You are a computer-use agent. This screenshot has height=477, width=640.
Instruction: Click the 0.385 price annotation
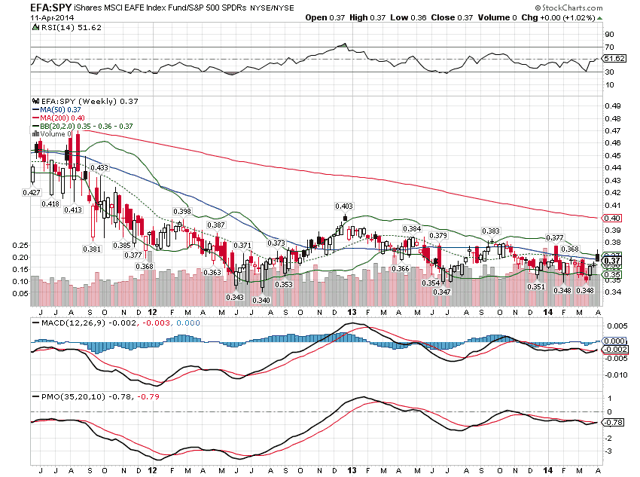[122, 245]
